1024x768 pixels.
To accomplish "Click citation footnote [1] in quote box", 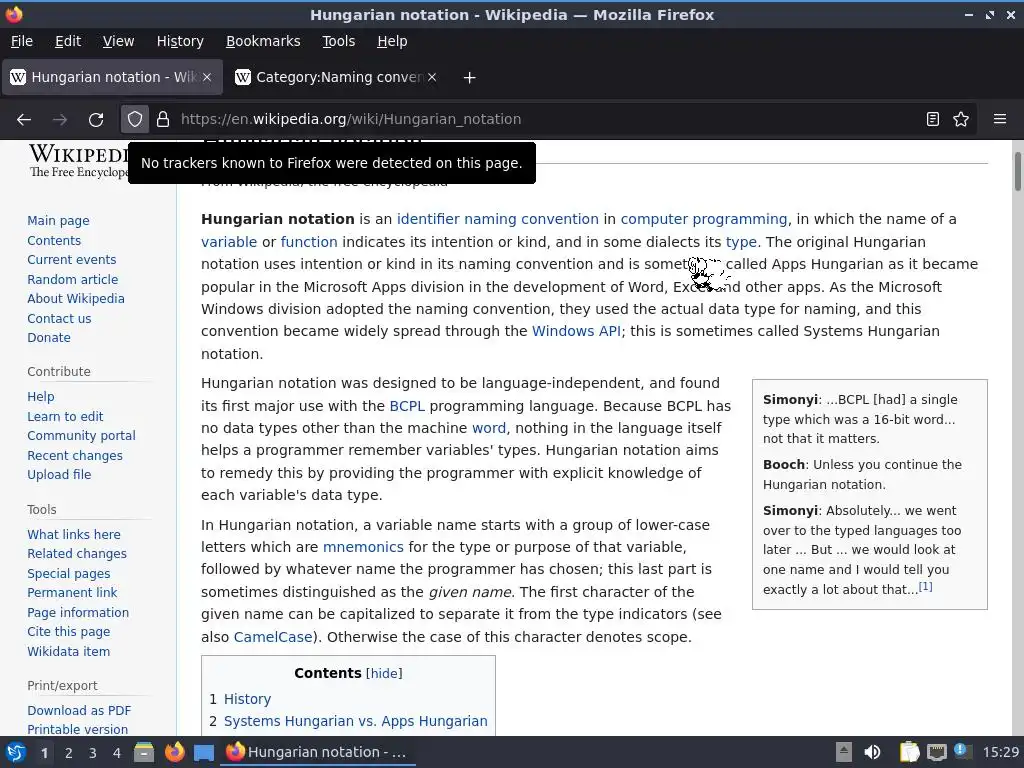I will pyautogui.click(x=925, y=586).
